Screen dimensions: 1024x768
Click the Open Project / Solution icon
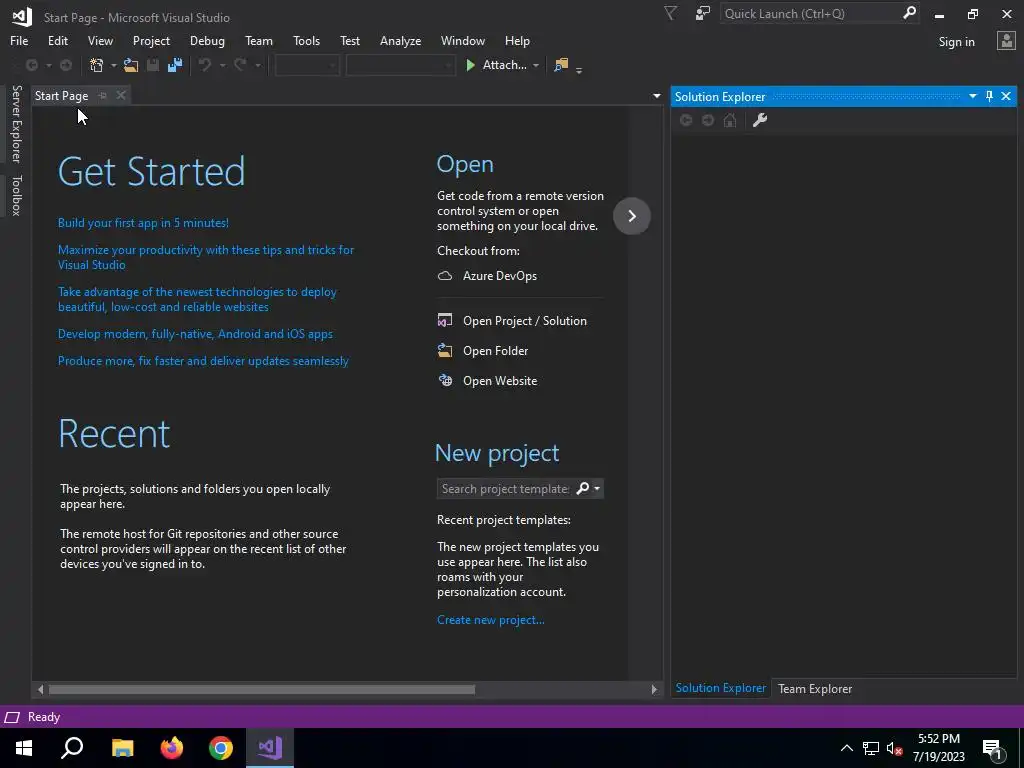pos(445,320)
